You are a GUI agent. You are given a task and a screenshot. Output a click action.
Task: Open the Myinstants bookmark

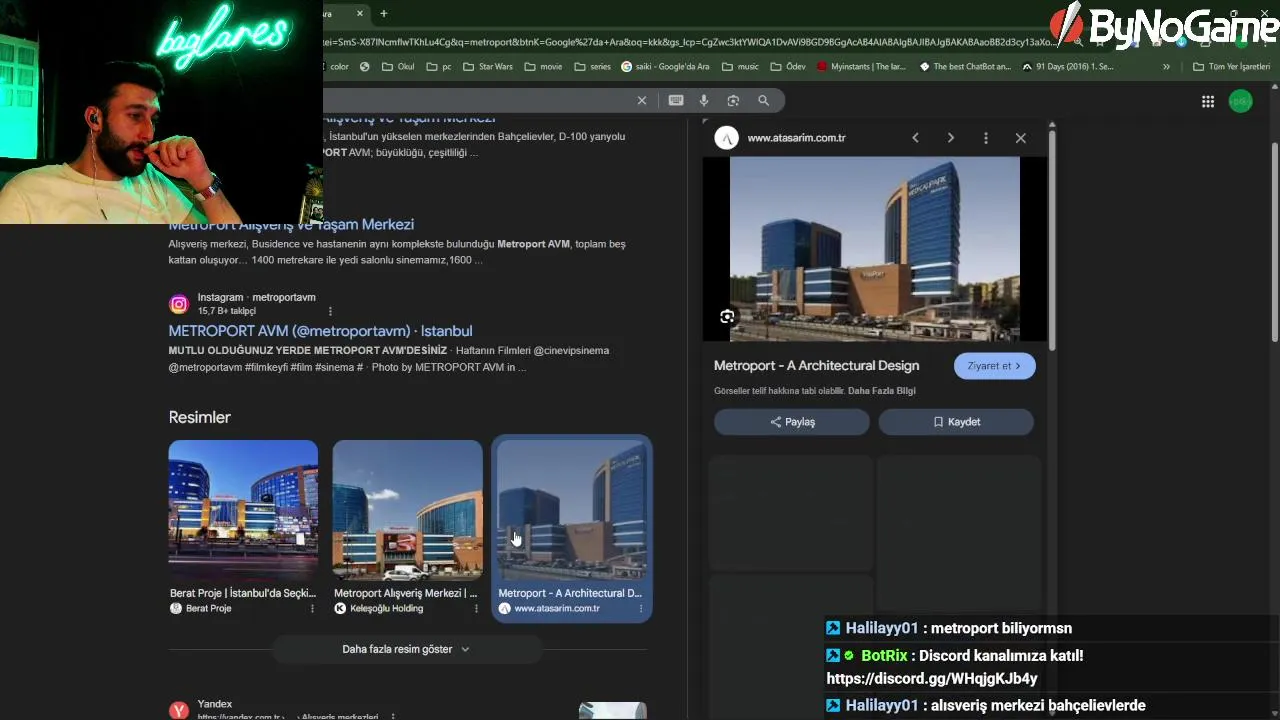(862, 67)
